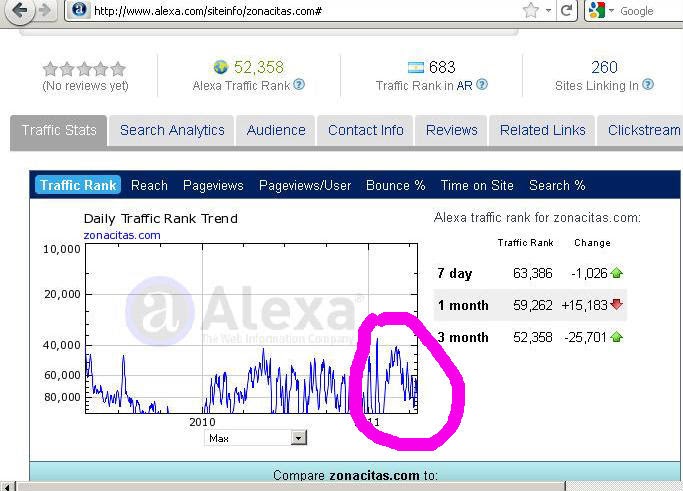
Task: Open the Related Links tab
Action: click(542, 130)
